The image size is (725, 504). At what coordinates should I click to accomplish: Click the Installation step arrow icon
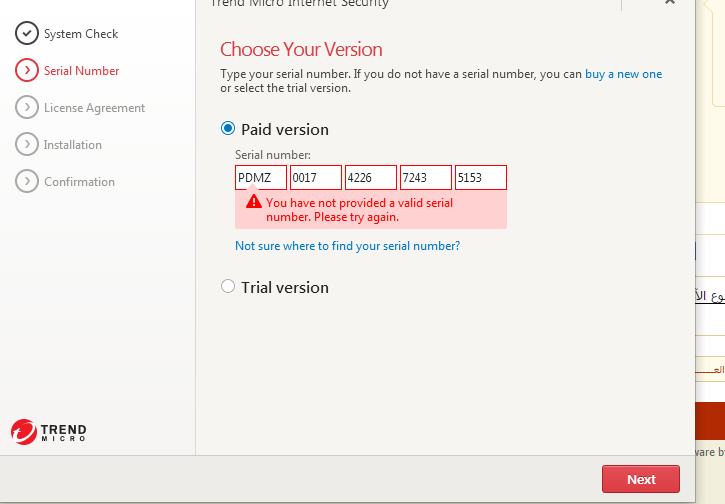pyautogui.click(x=27, y=144)
